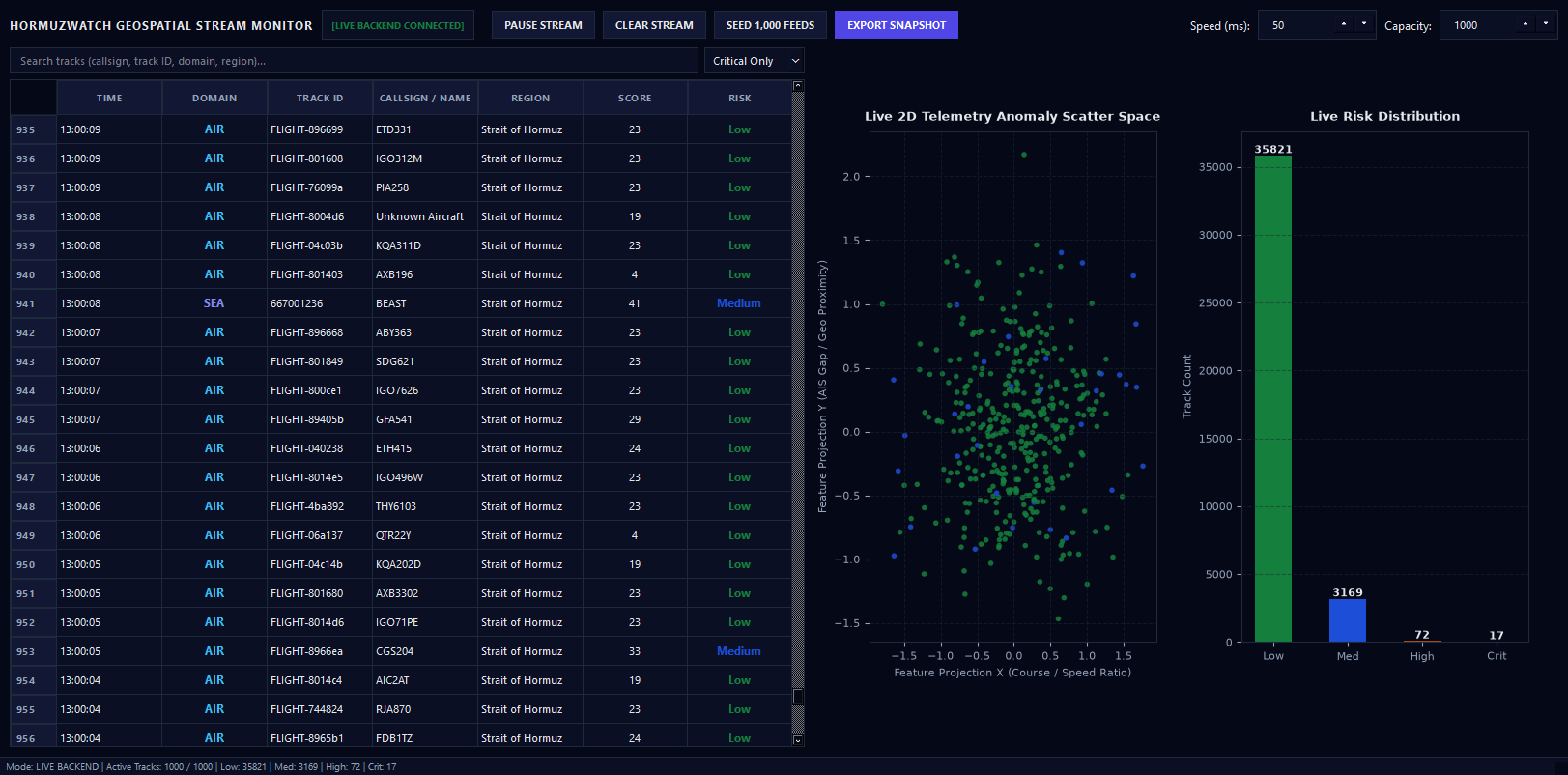Sort table by REGION column header

click(530, 98)
